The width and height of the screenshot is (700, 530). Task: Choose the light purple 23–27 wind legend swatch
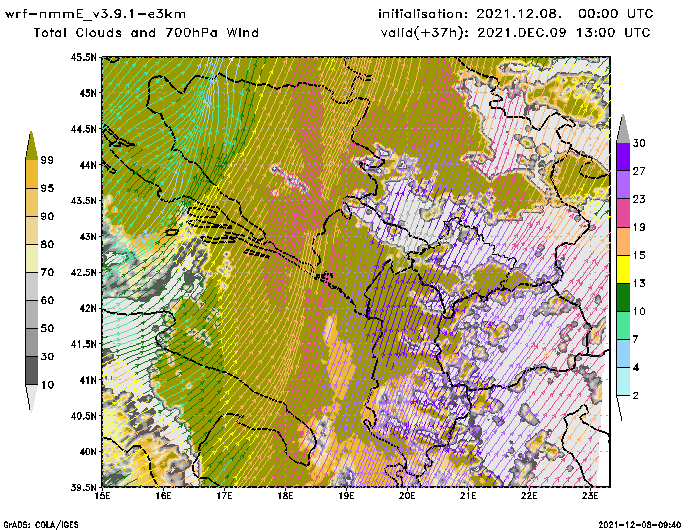point(623,184)
